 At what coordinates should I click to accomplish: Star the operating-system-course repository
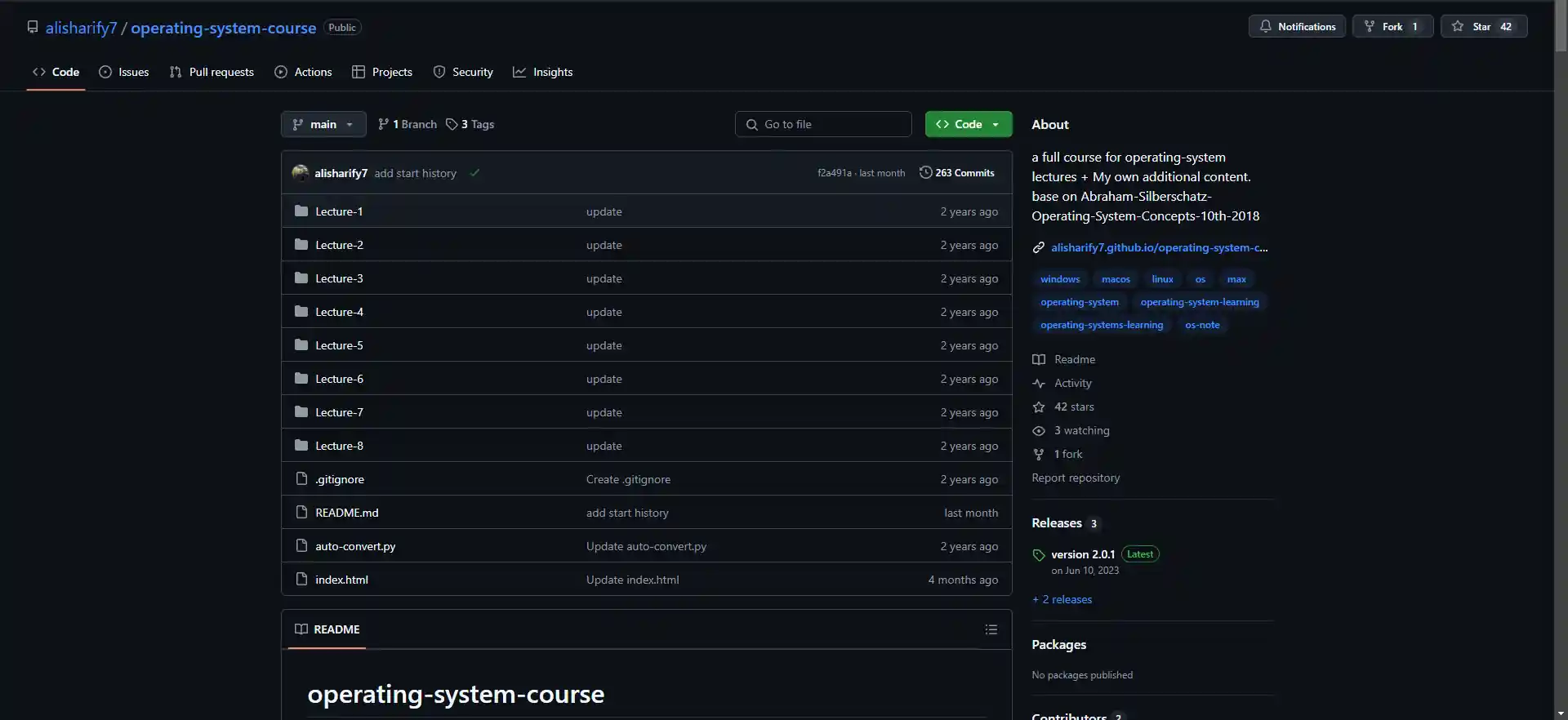tap(1483, 26)
